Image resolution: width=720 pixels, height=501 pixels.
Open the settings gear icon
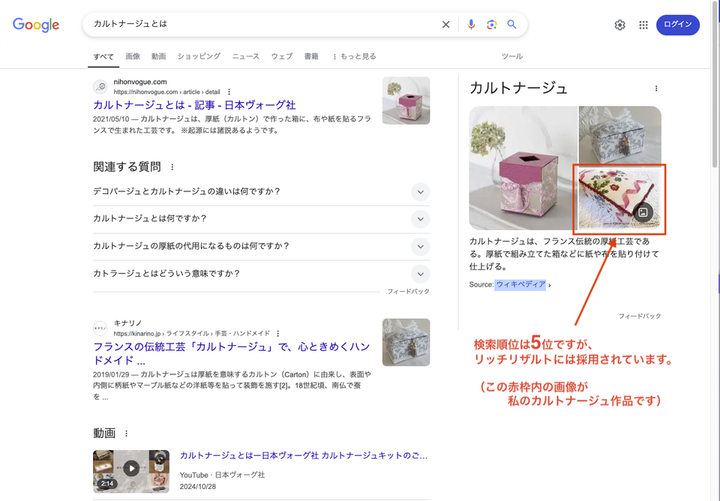tap(620, 25)
